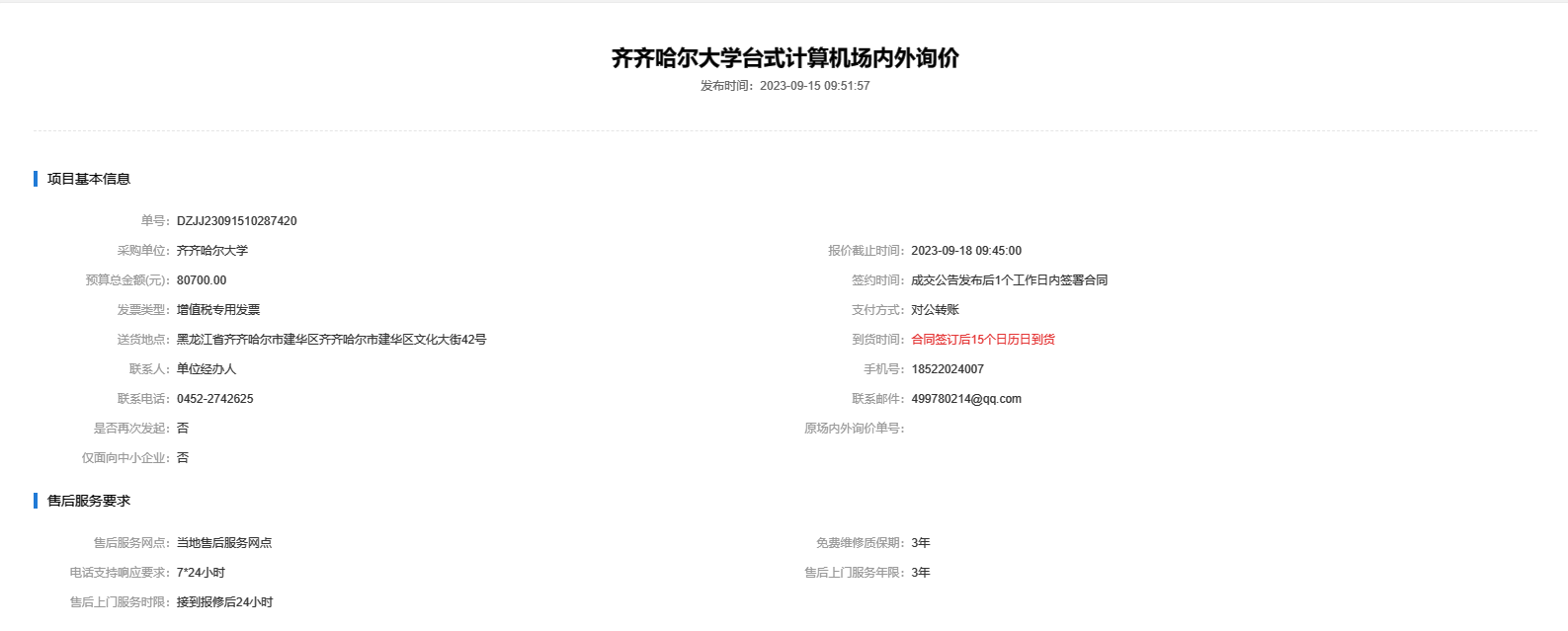Select the payment method 对公转账
Image resolution: width=1568 pixels, height=631 pixels.
coord(935,310)
